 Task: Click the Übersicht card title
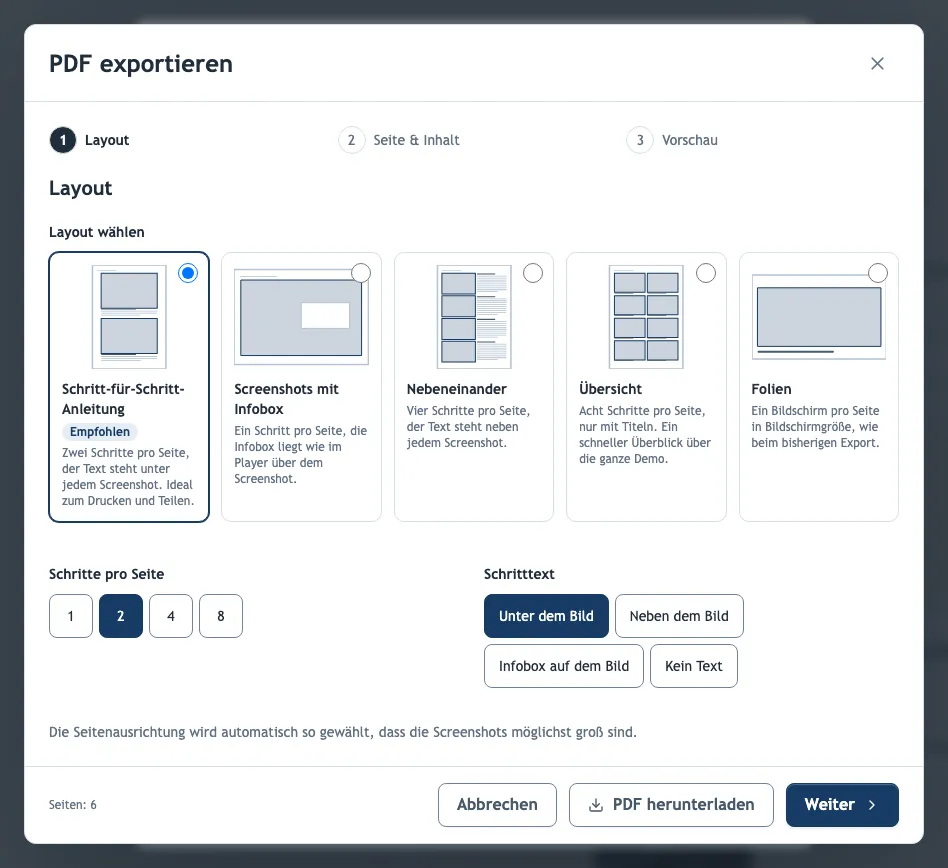(x=610, y=389)
